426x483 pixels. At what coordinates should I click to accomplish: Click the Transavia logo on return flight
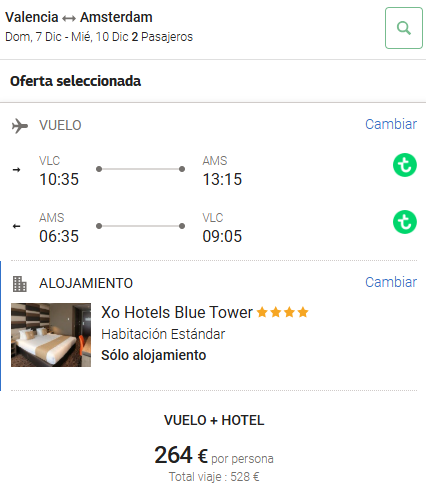point(405,222)
